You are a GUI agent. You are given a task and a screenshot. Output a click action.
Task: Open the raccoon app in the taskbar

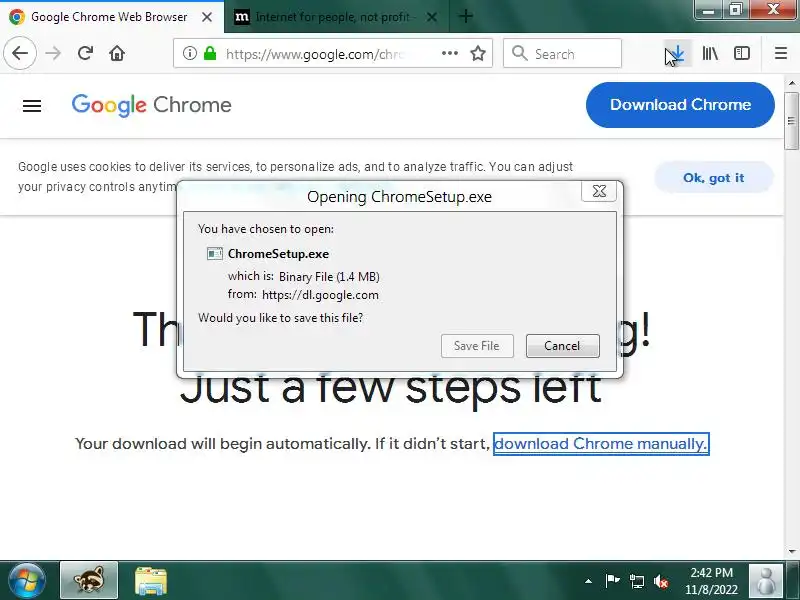click(x=89, y=580)
